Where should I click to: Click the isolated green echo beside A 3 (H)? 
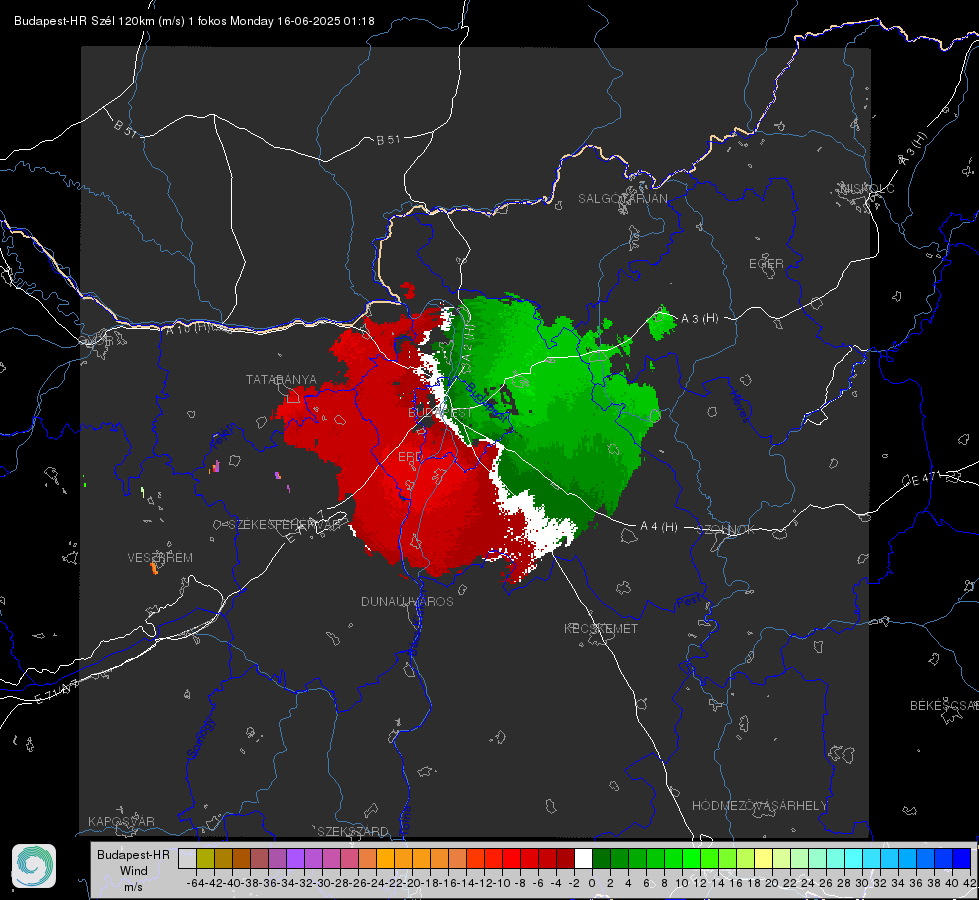pyautogui.click(x=662, y=323)
